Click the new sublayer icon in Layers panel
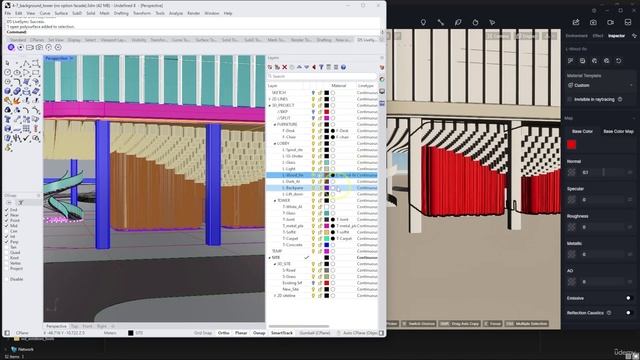 pyautogui.click(x=277, y=67)
